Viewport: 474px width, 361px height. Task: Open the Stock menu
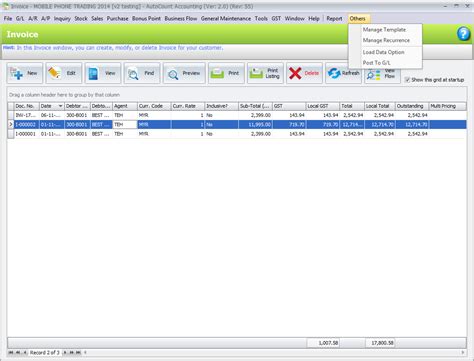tap(81, 19)
